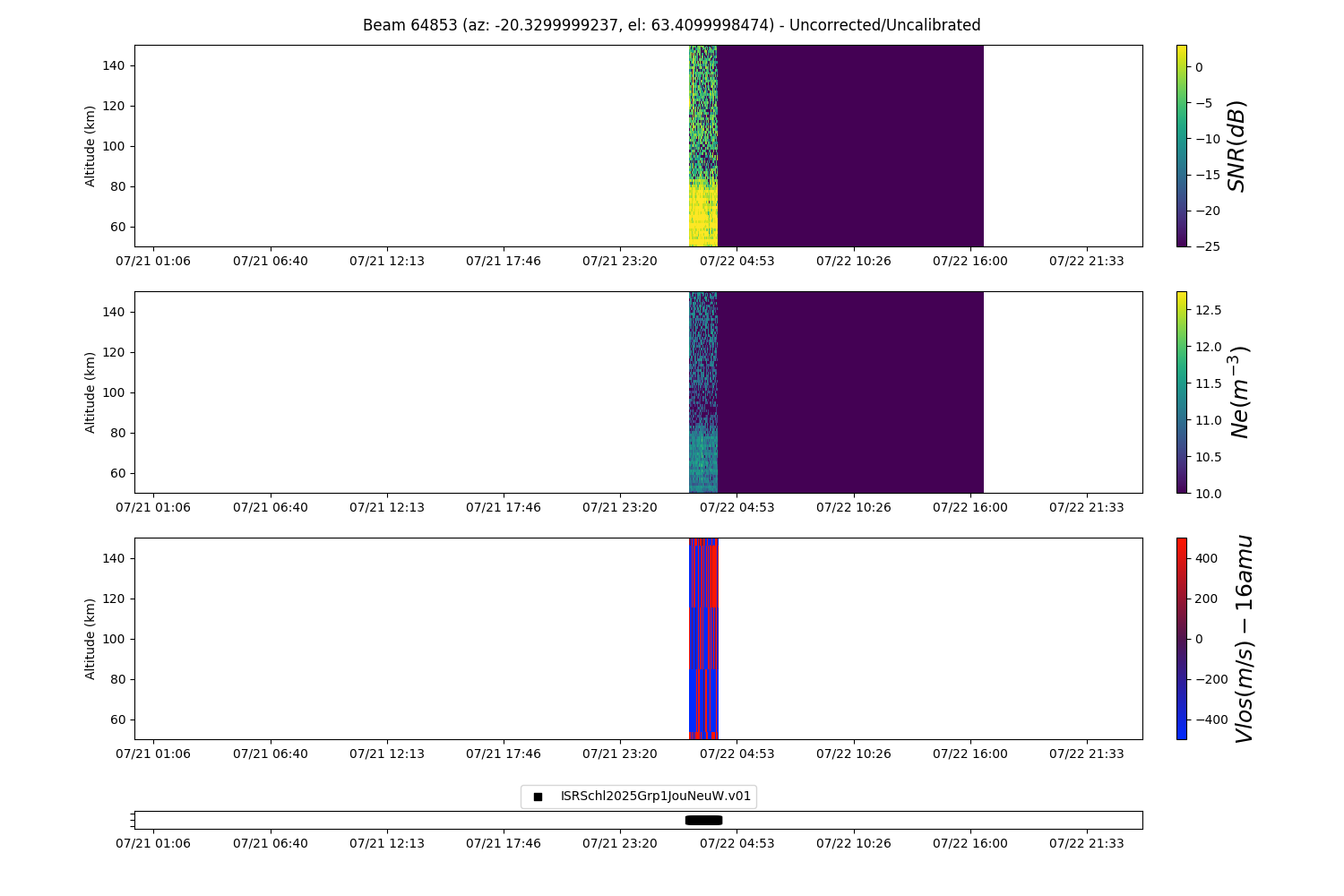Click 07/21 12:13 tick under SNR plot
The width and height of the screenshot is (1344, 896).
point(387,261)
